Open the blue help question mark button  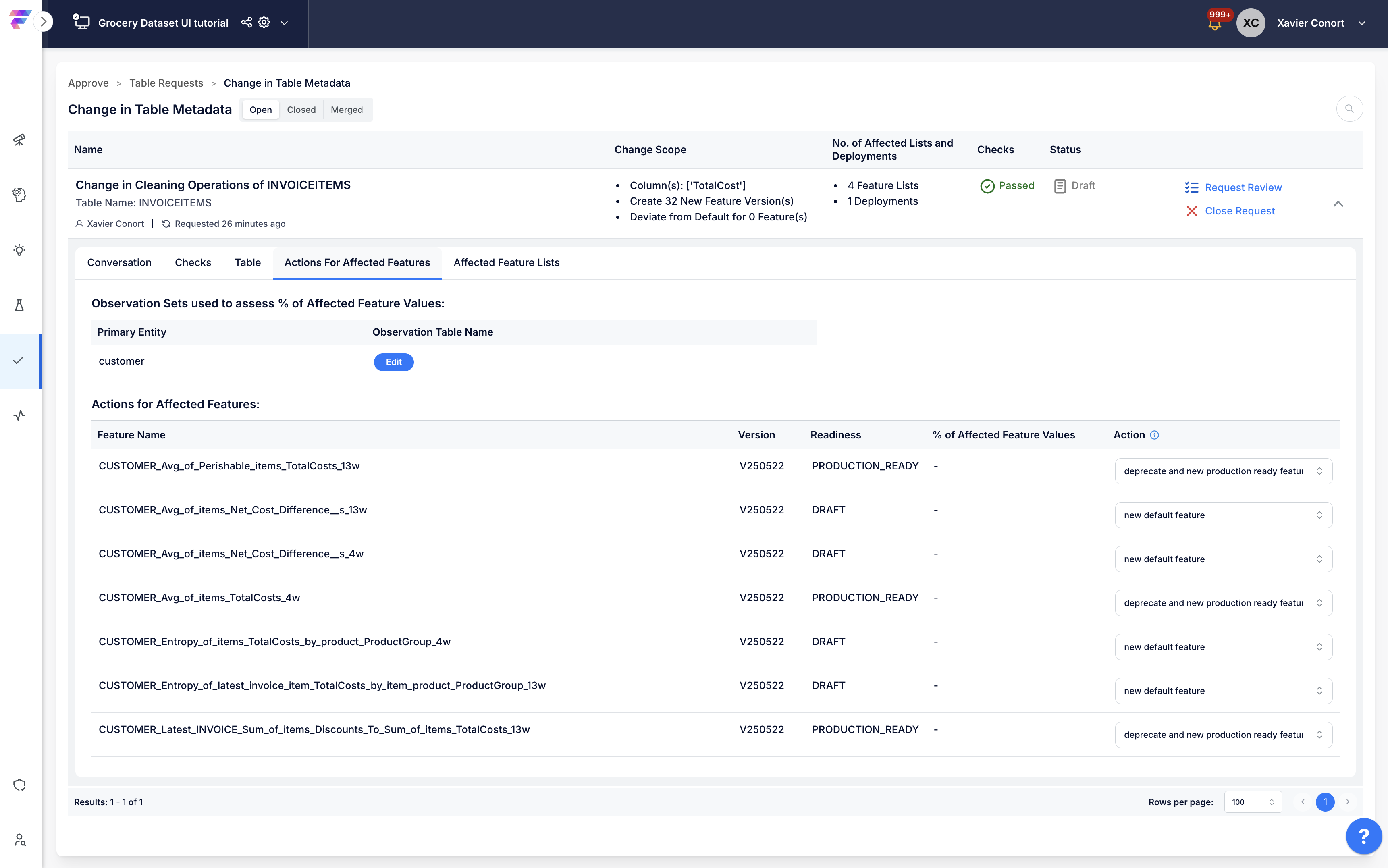[1363, 837]
